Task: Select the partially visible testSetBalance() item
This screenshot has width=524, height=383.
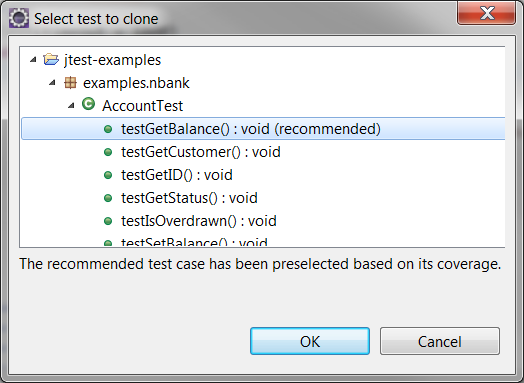Action: [194, 242]
